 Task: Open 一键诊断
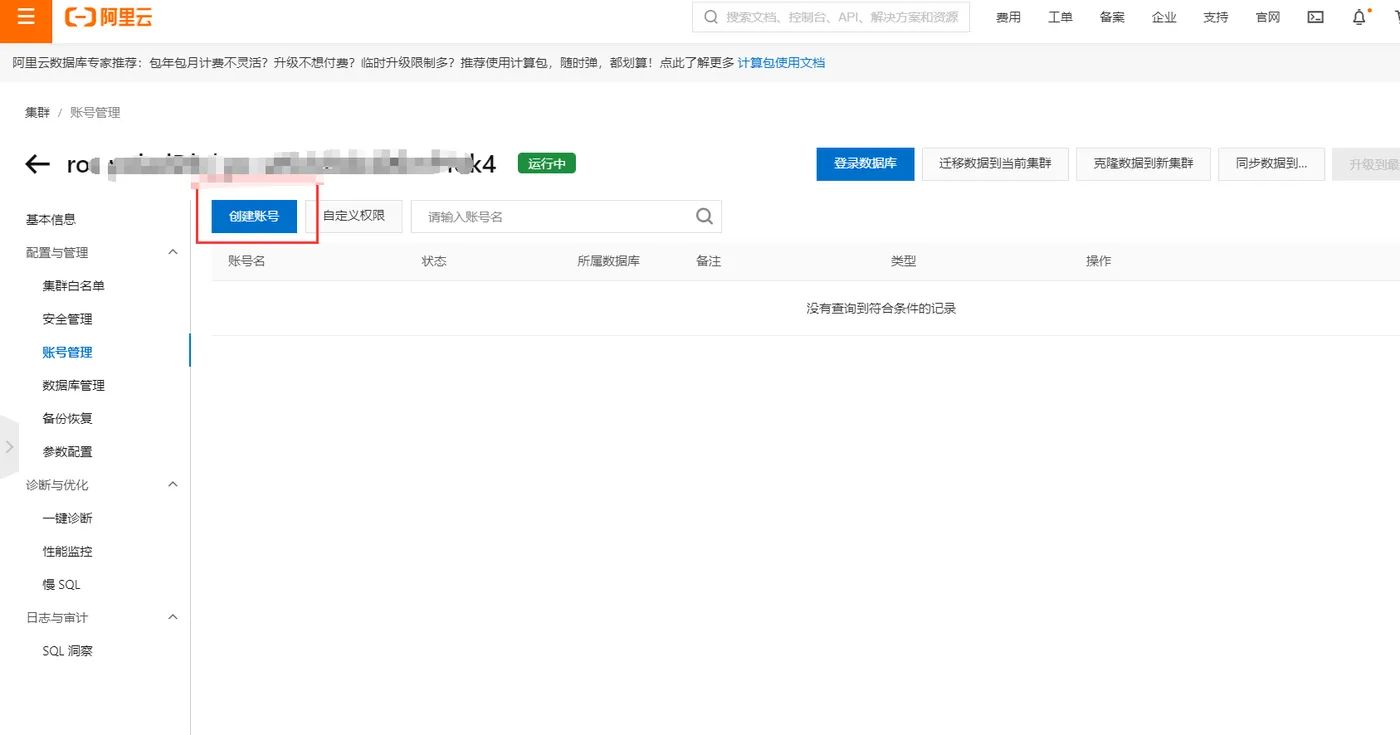67,518
